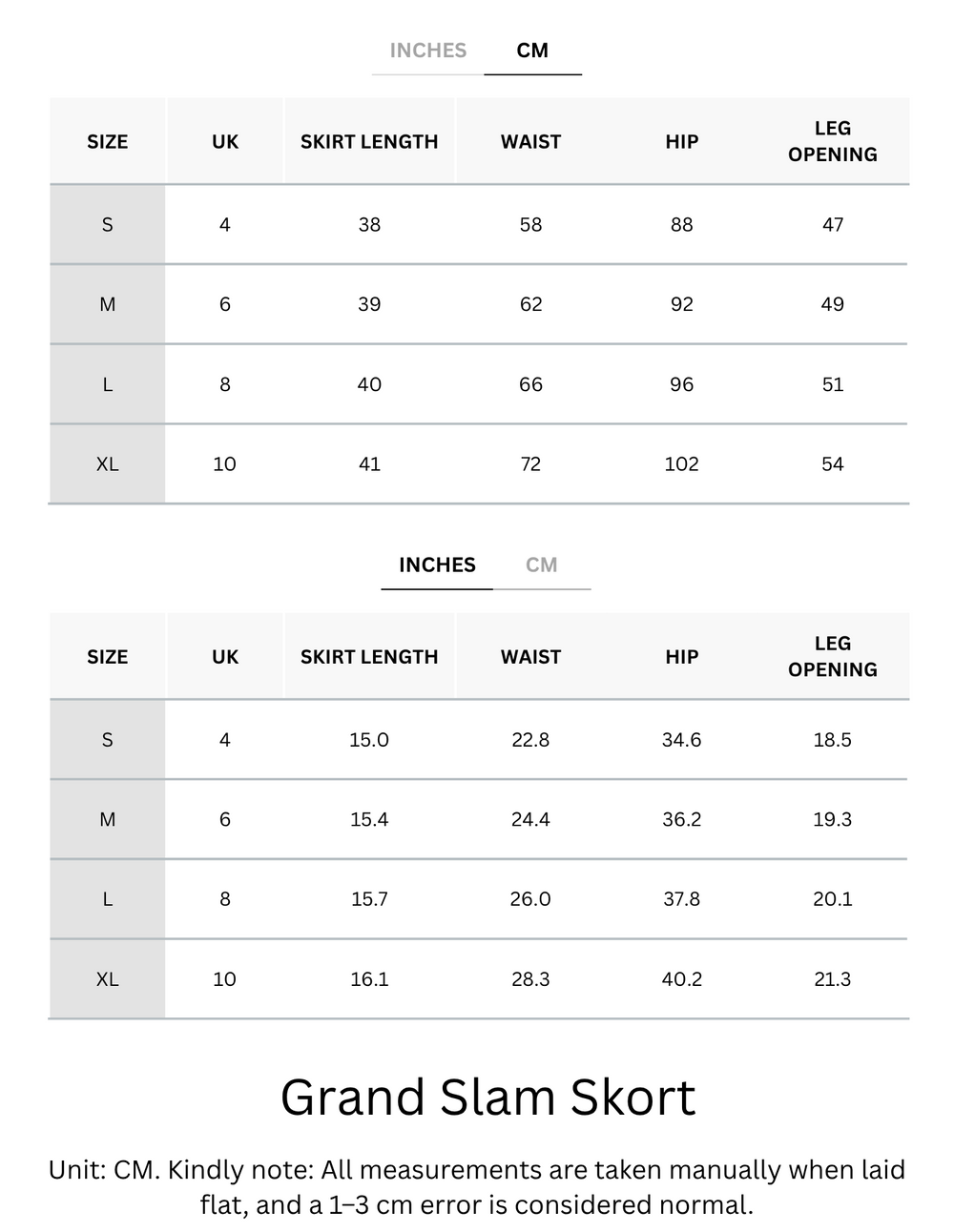Click LEG OPENING header in the CM table
This screenshot has height=1232, width=954.
coord(832,141)
